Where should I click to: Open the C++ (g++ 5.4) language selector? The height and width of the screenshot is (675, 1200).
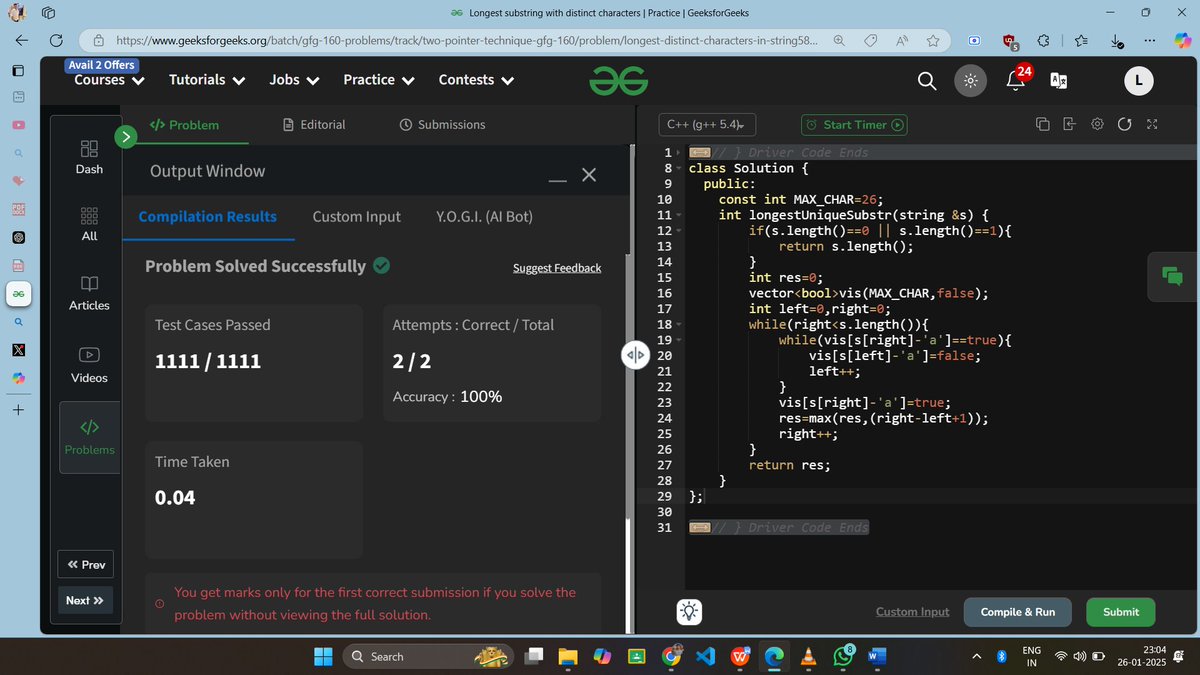coord(707,125)
